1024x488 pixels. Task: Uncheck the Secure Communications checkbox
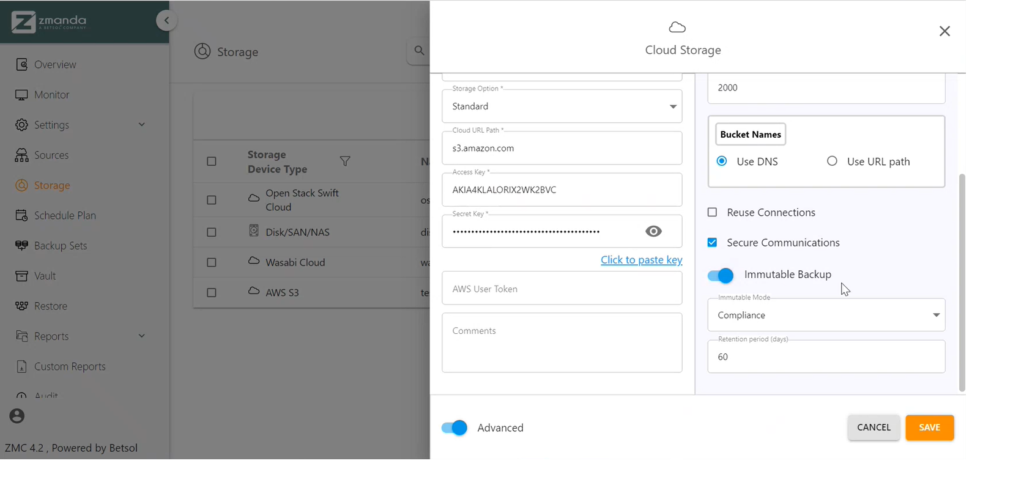click(x=712, y=242)
